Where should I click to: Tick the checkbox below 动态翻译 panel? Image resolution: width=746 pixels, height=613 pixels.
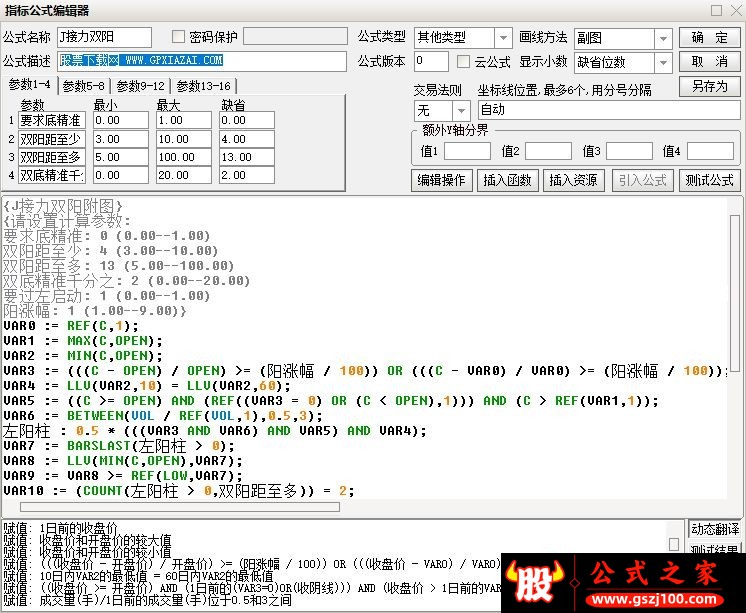674,544
